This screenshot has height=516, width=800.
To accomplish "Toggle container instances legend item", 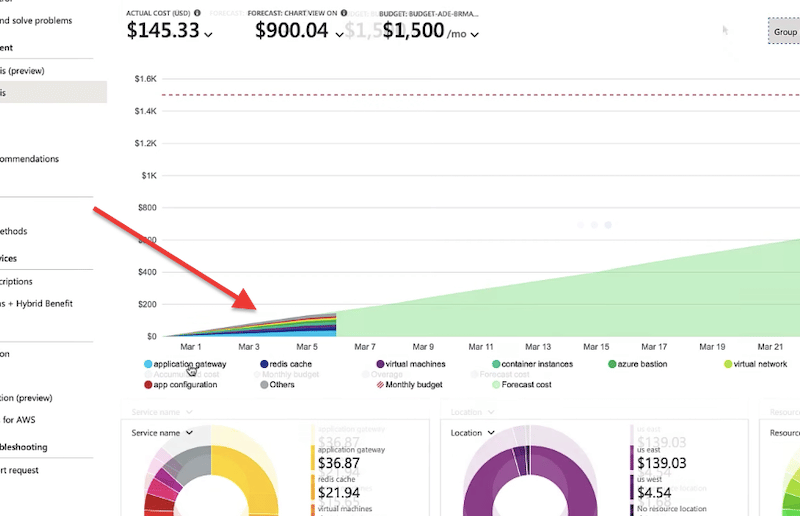I will point(532,364).
